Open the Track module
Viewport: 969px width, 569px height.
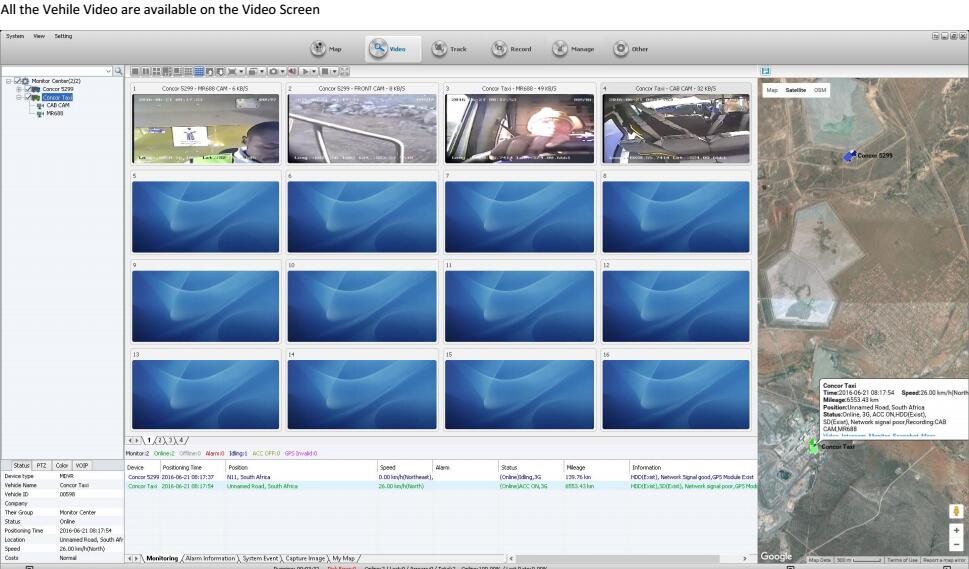[449, 49]
